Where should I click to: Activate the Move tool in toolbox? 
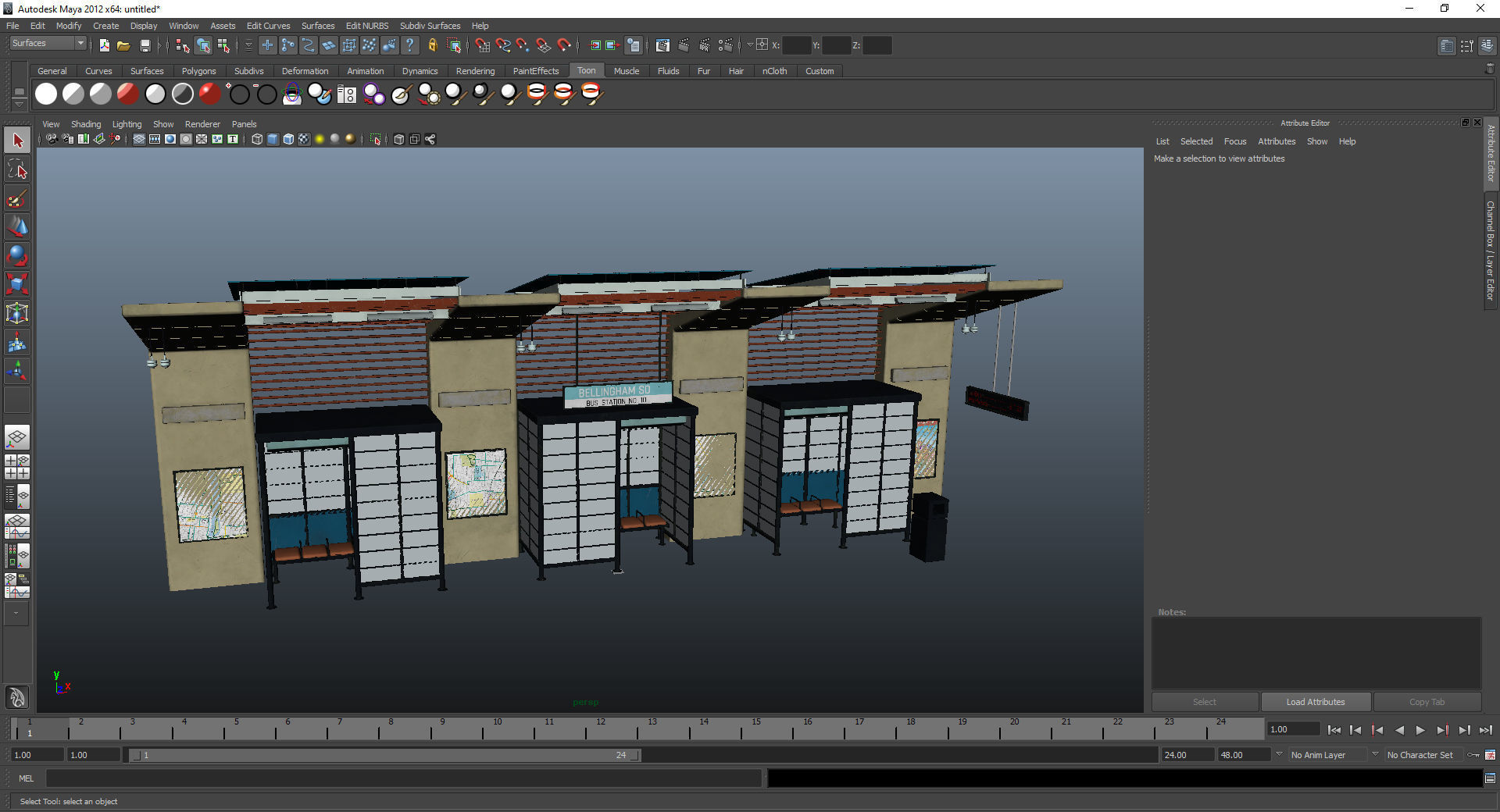tap(17, 226)
